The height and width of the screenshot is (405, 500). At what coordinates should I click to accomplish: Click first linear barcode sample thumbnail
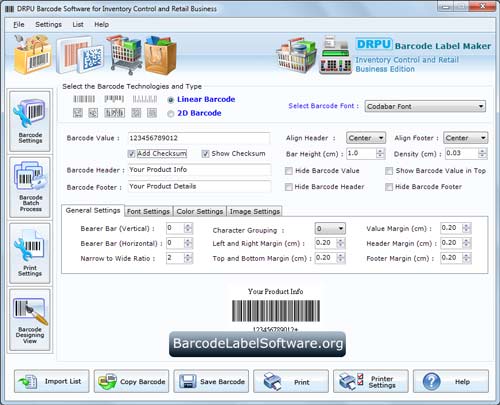[84, 99]
